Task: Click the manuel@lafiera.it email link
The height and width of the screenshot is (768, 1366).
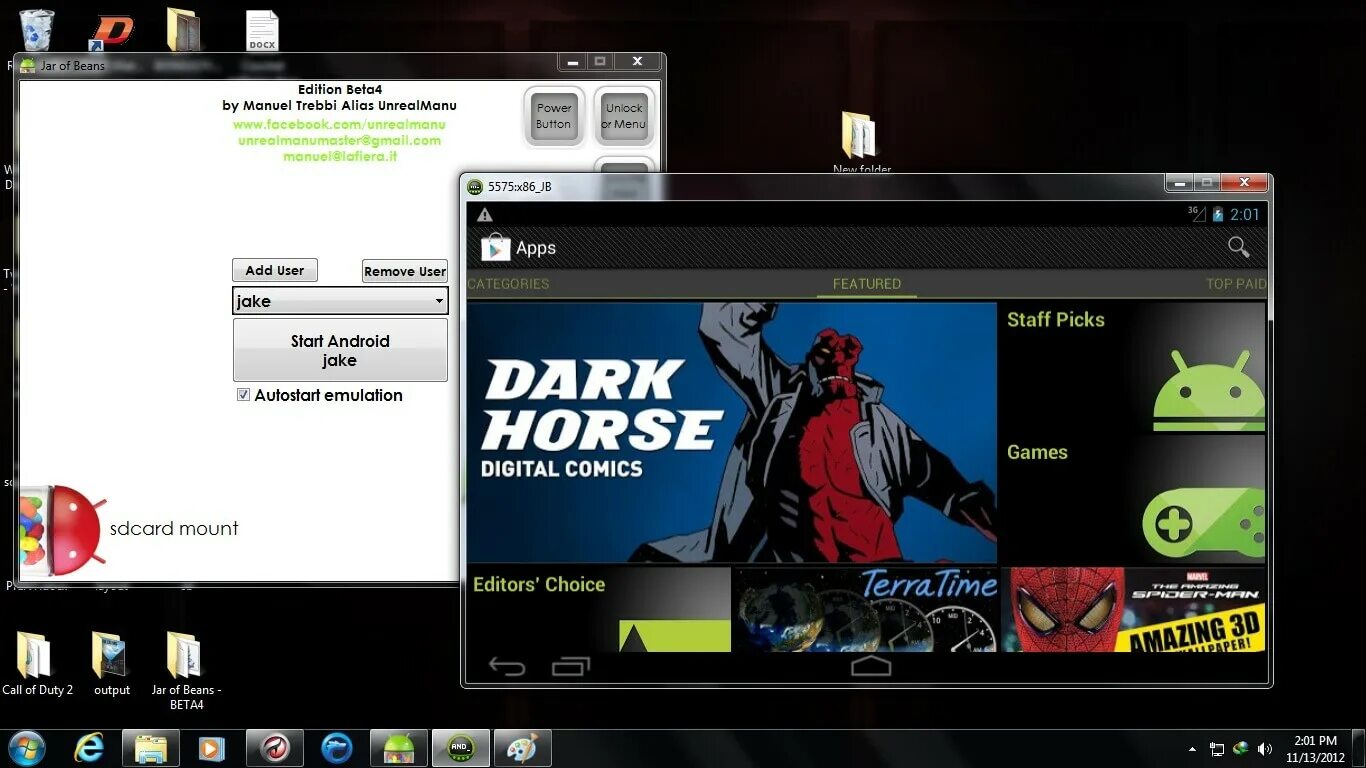Action: (340, 156)
